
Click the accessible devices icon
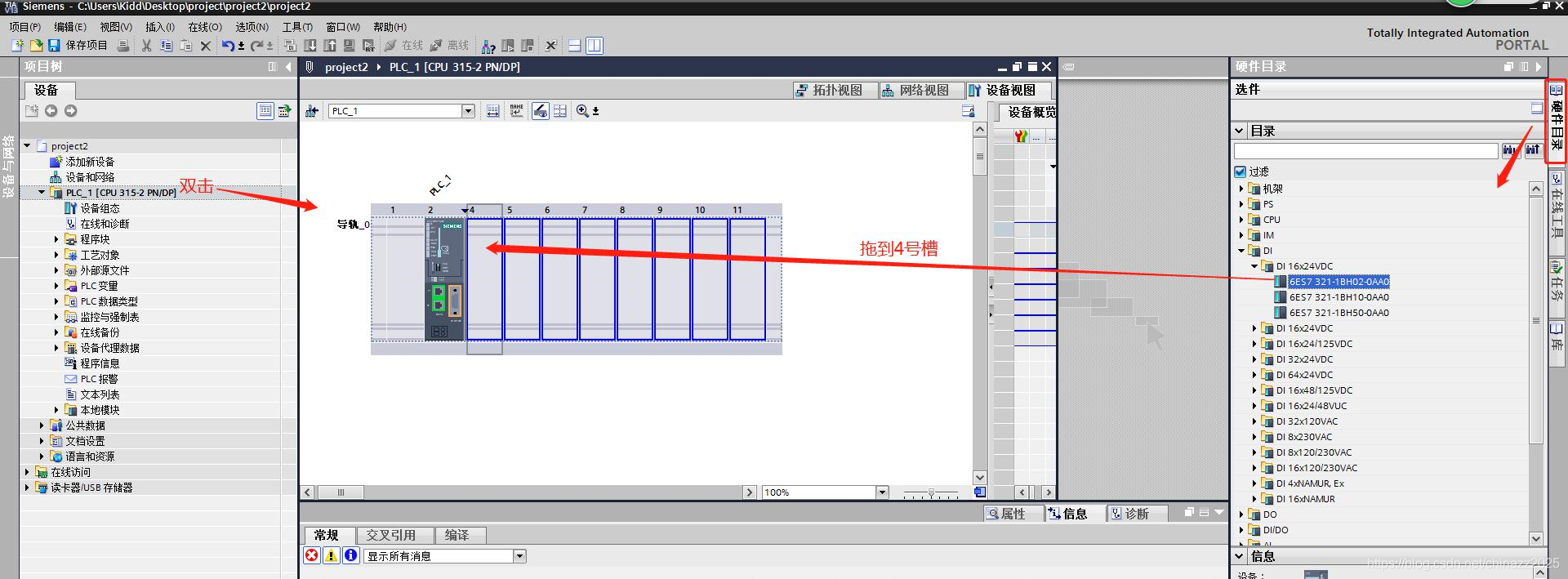488,46
